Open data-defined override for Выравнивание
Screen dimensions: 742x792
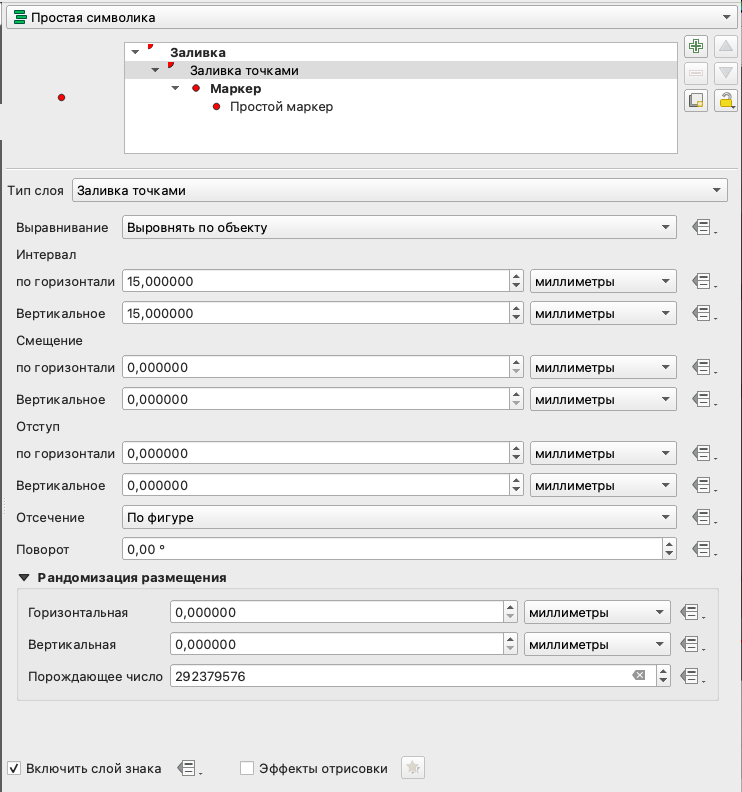(x=702, y=228)
